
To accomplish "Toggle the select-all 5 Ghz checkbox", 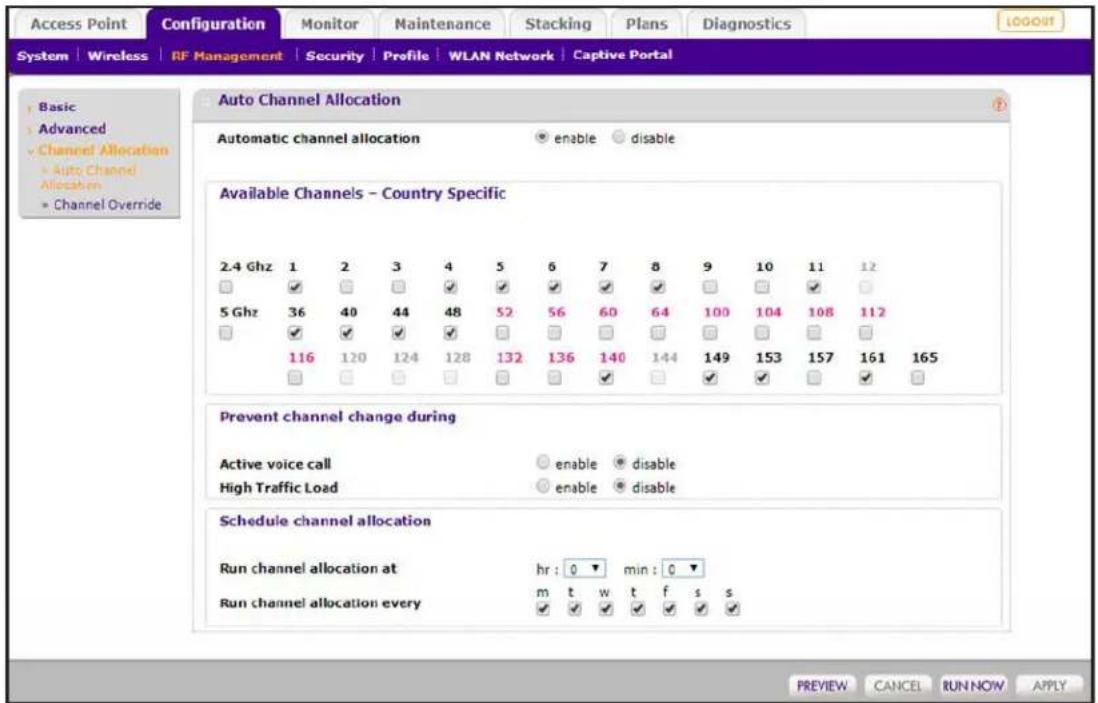I will [225, 333].
